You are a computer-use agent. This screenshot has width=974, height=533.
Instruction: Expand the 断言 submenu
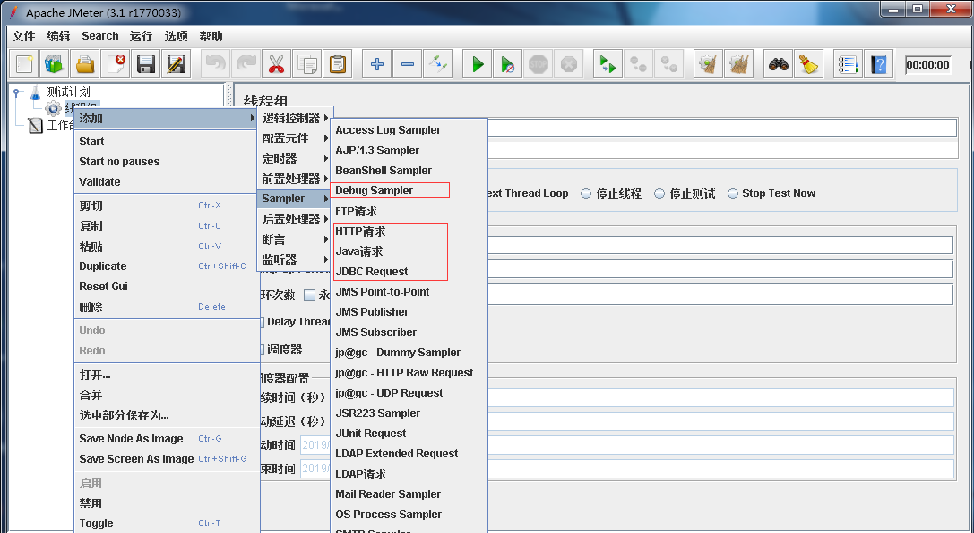click(294, 239)
